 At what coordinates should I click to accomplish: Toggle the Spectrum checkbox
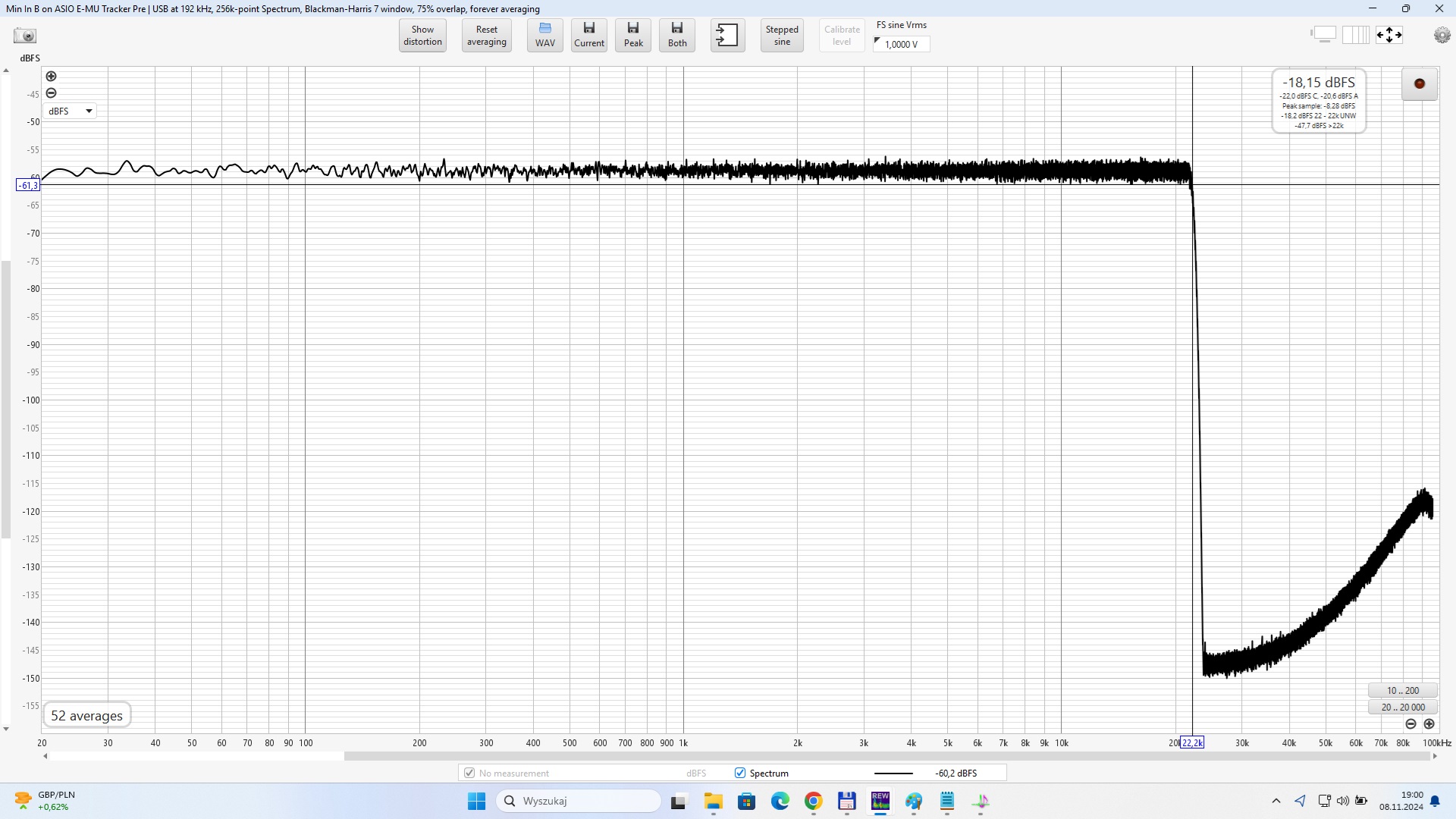(740, 773)
